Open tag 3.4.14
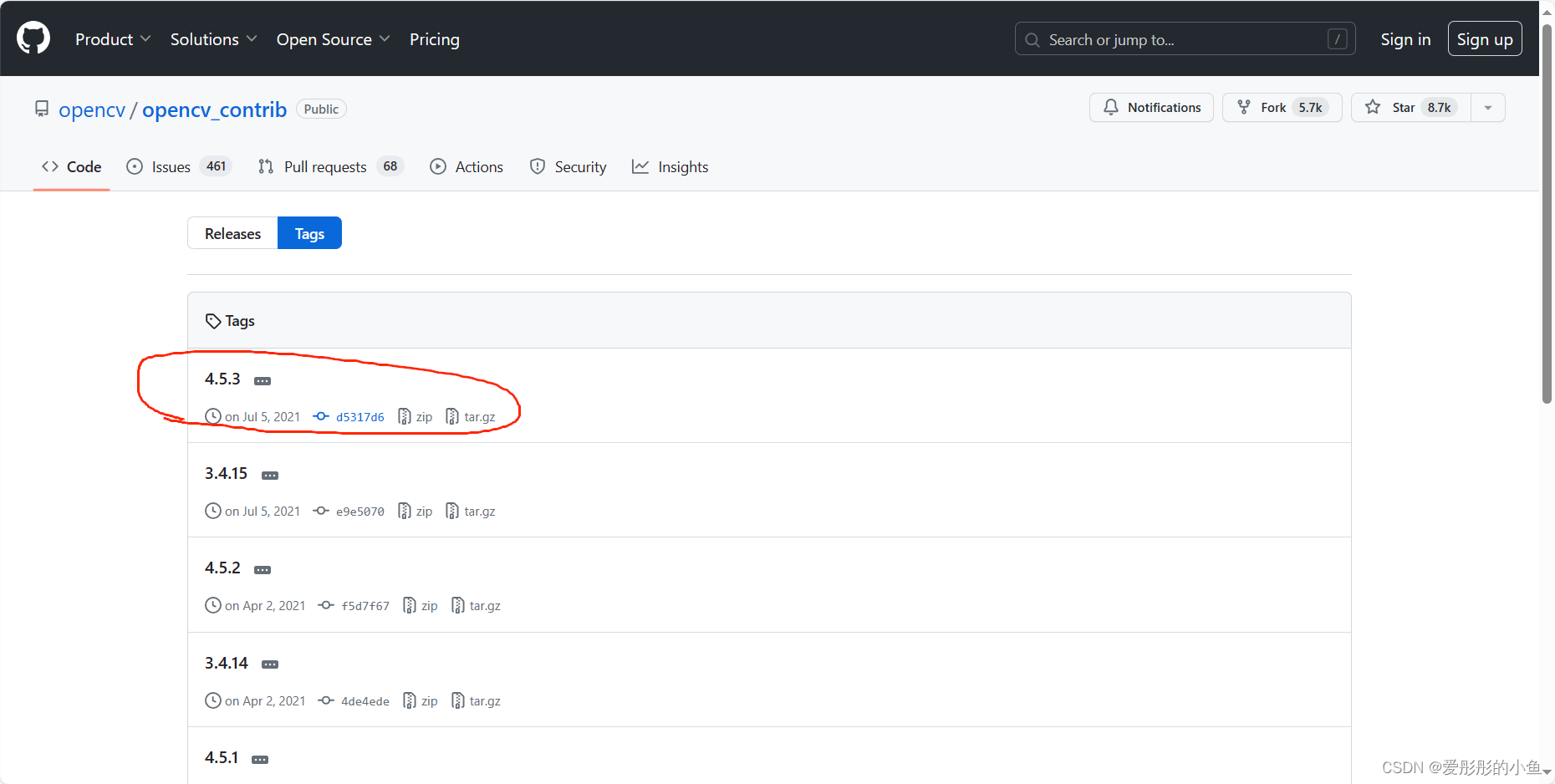Viewport: 1555px width, 784px height. pos(227,664)
